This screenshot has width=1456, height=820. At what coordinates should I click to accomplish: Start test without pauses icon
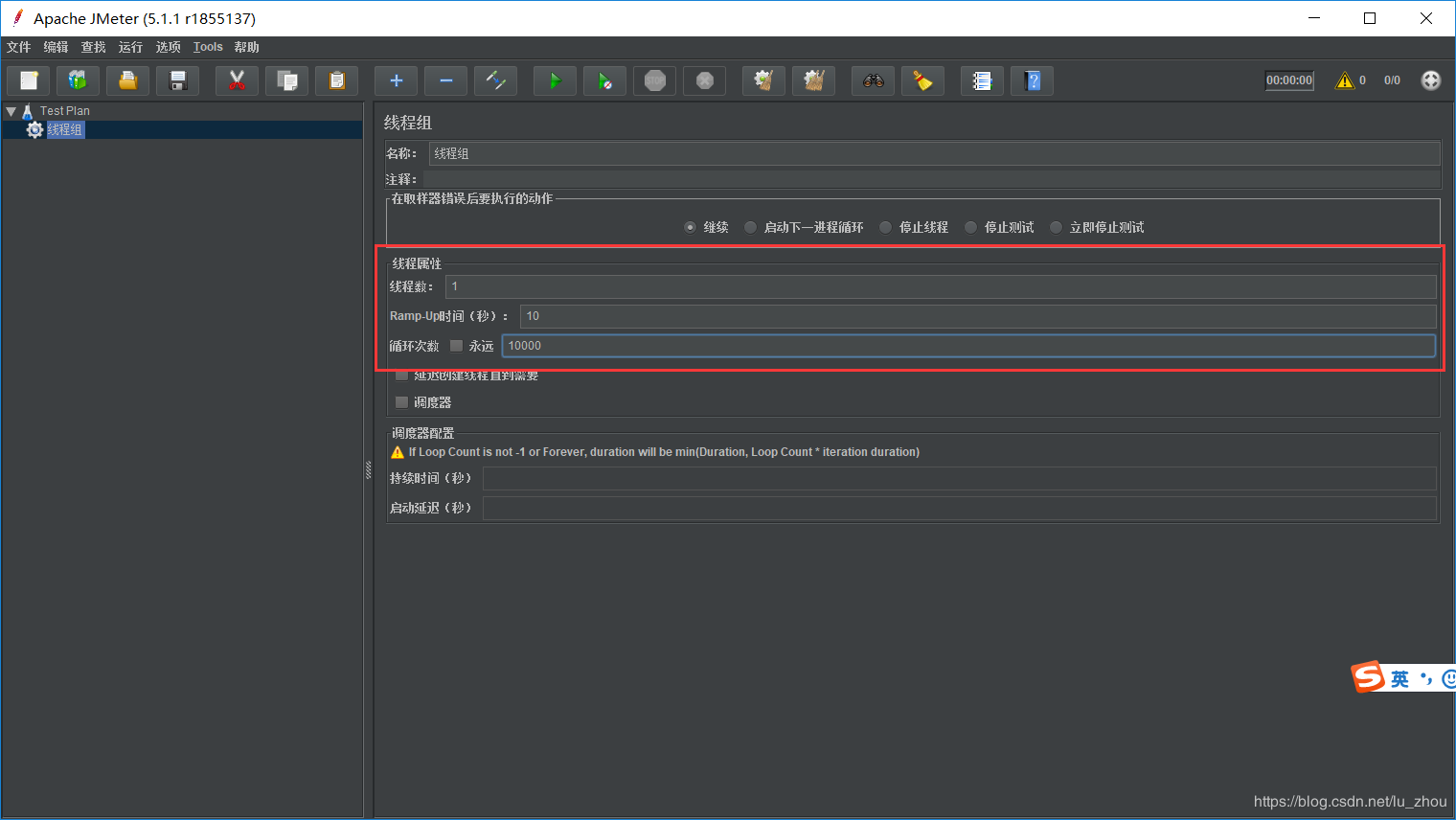(605, 80)
